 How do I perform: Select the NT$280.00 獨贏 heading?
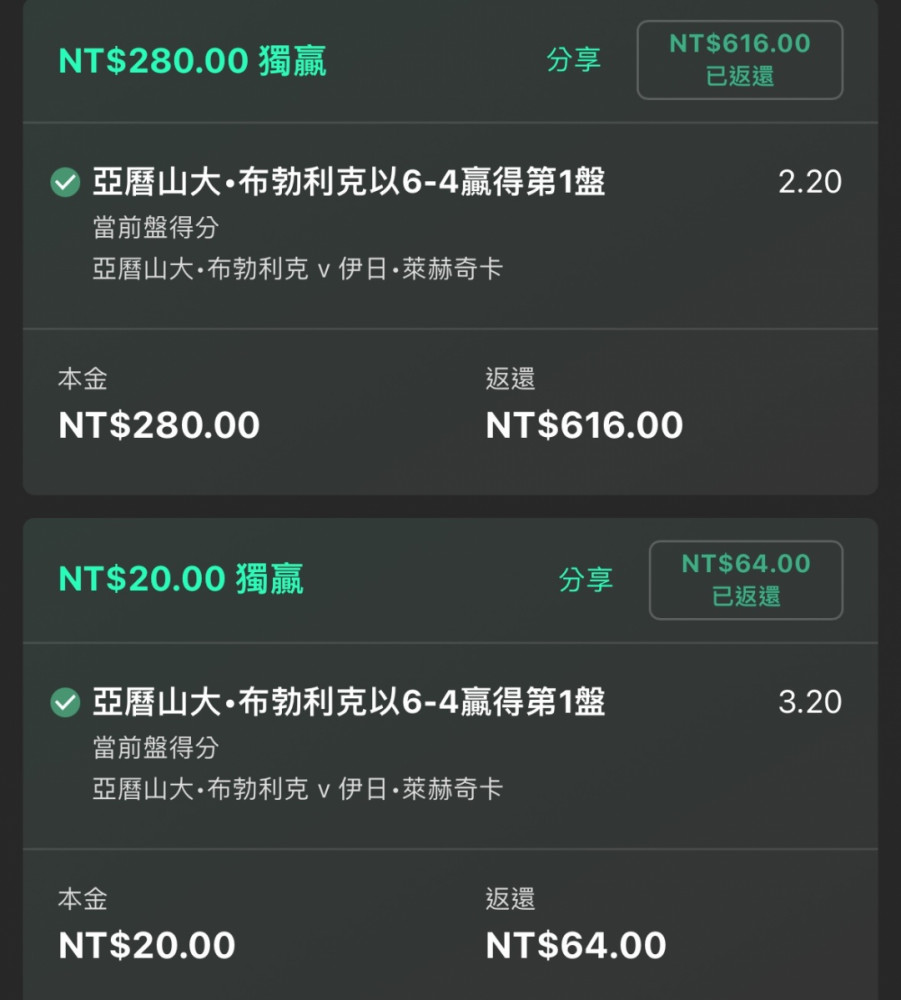(x=193, y=61)
